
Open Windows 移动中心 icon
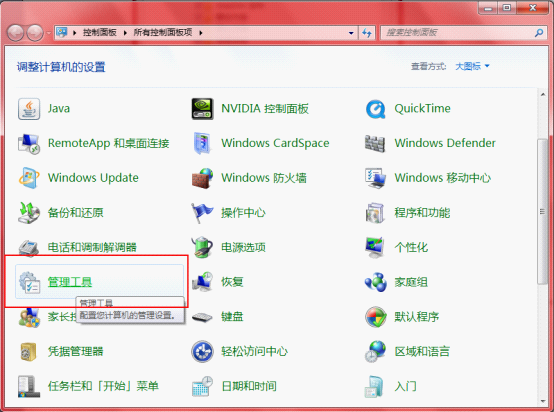(375, 178)
